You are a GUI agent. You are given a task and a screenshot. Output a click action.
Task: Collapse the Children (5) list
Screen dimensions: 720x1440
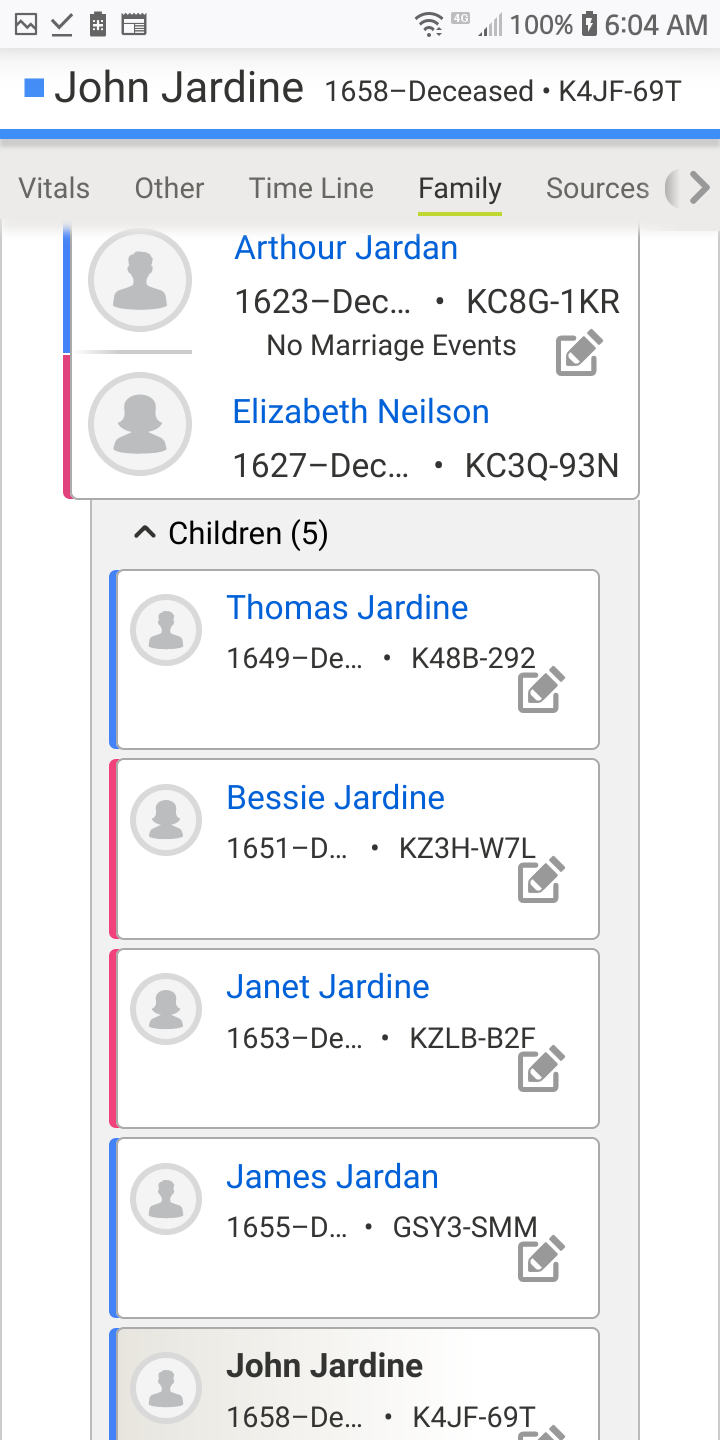click(x=146, y=534)
